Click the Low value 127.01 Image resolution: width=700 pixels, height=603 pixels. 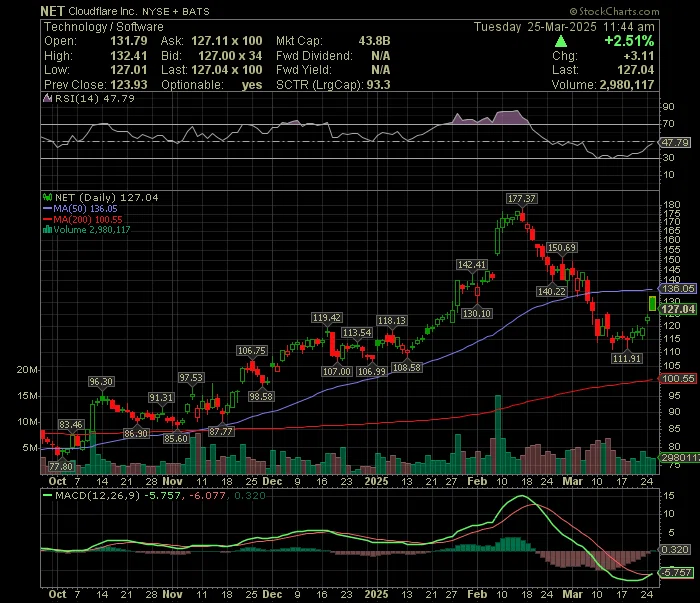coord(129,70)
